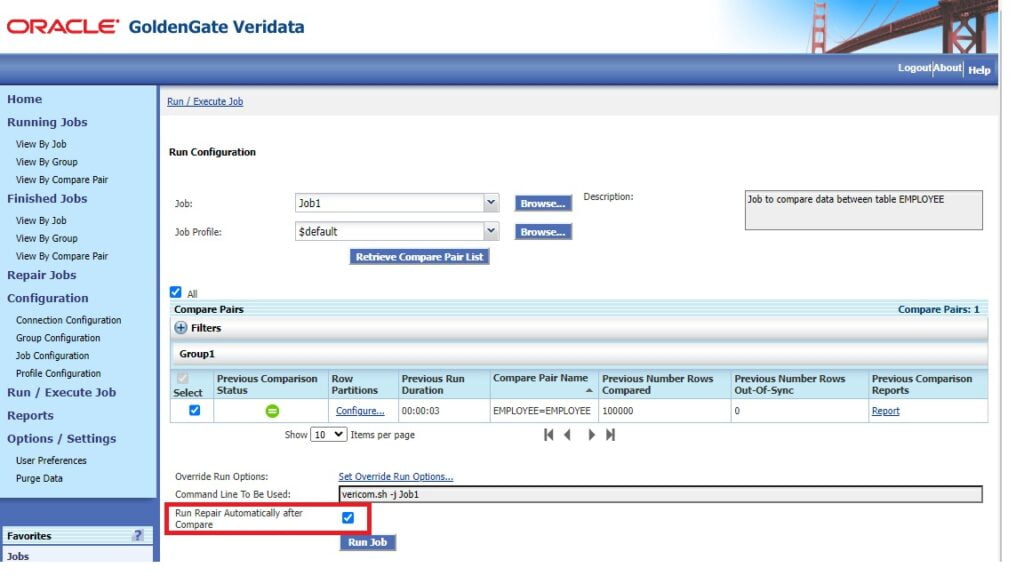Go to next page using arrow icon
The image size is (1024, 576).
591,434
